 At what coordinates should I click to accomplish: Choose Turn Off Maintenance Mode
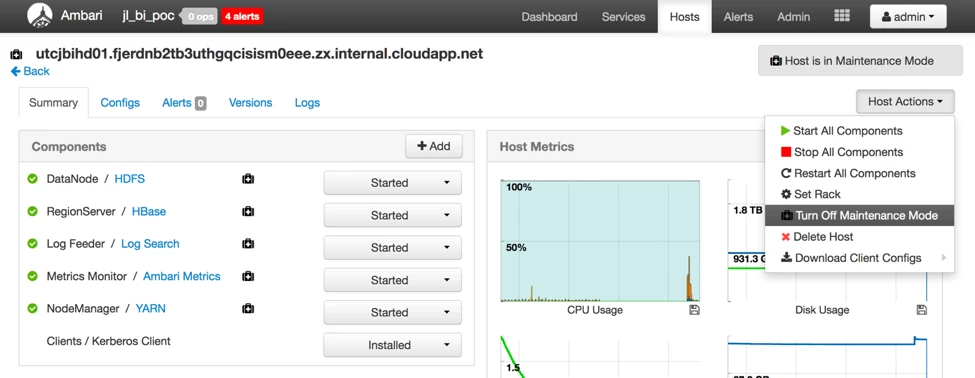(859, 216)
